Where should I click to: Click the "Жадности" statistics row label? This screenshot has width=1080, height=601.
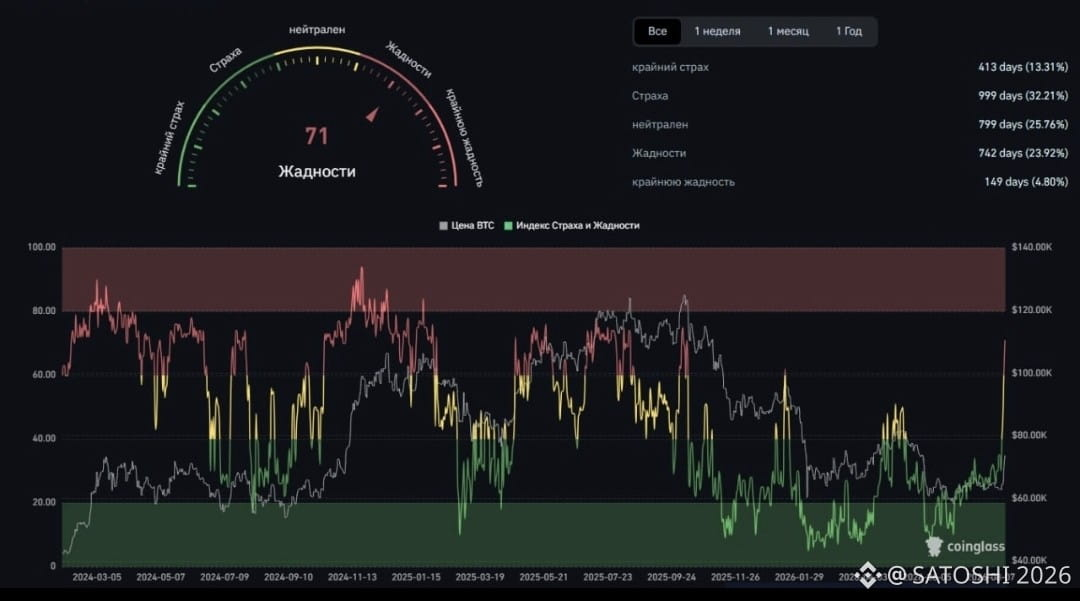coord(658,154)
